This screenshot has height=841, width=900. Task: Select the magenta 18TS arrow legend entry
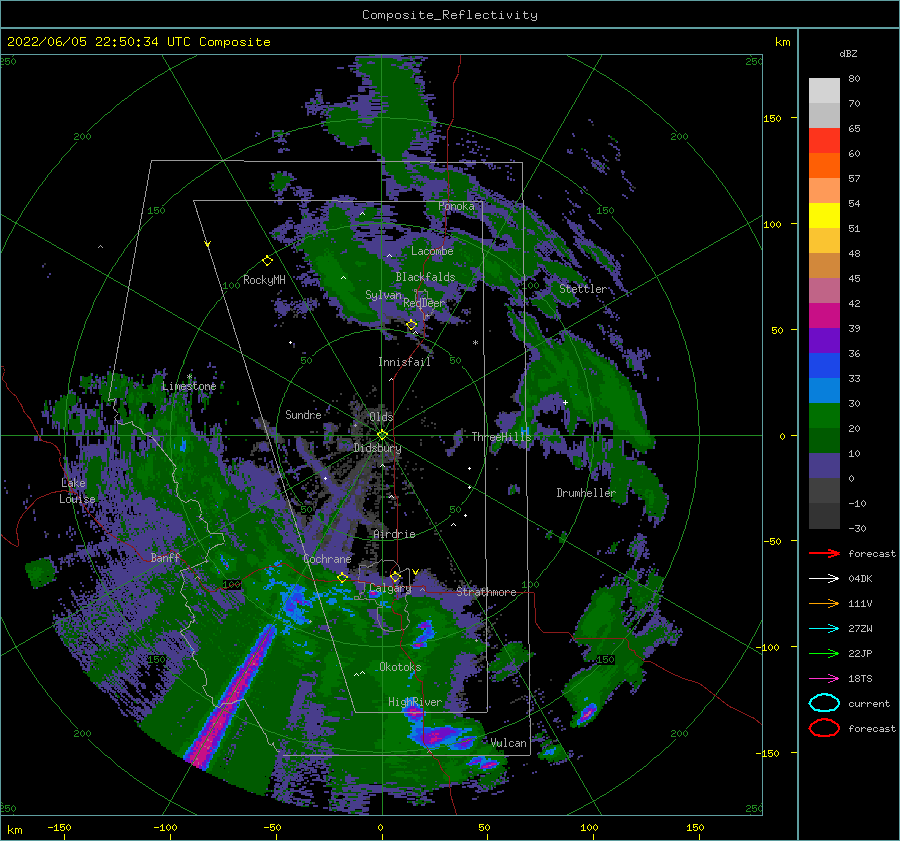[824, 678]
